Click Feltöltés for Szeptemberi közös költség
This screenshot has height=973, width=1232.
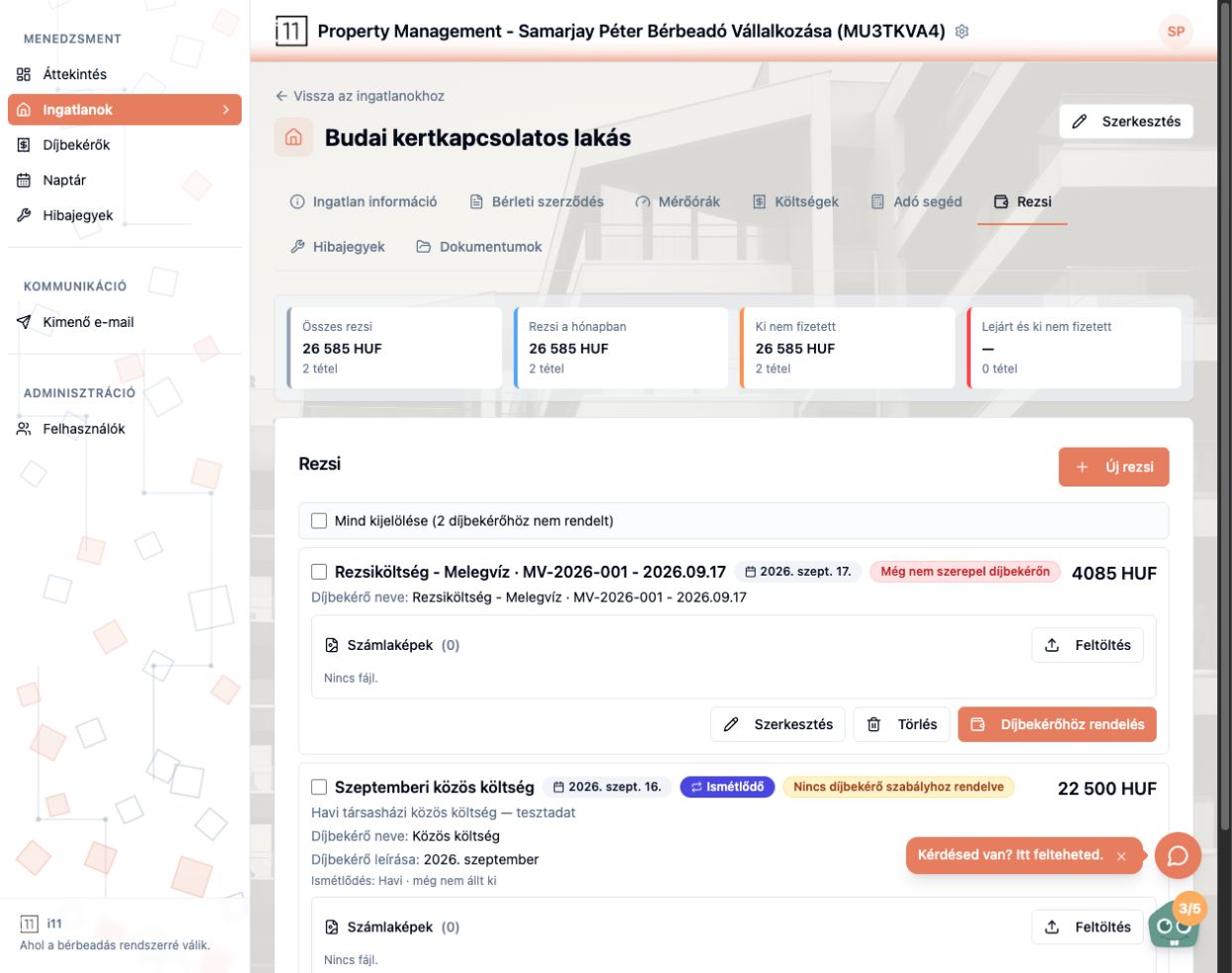coord(1087,927)
